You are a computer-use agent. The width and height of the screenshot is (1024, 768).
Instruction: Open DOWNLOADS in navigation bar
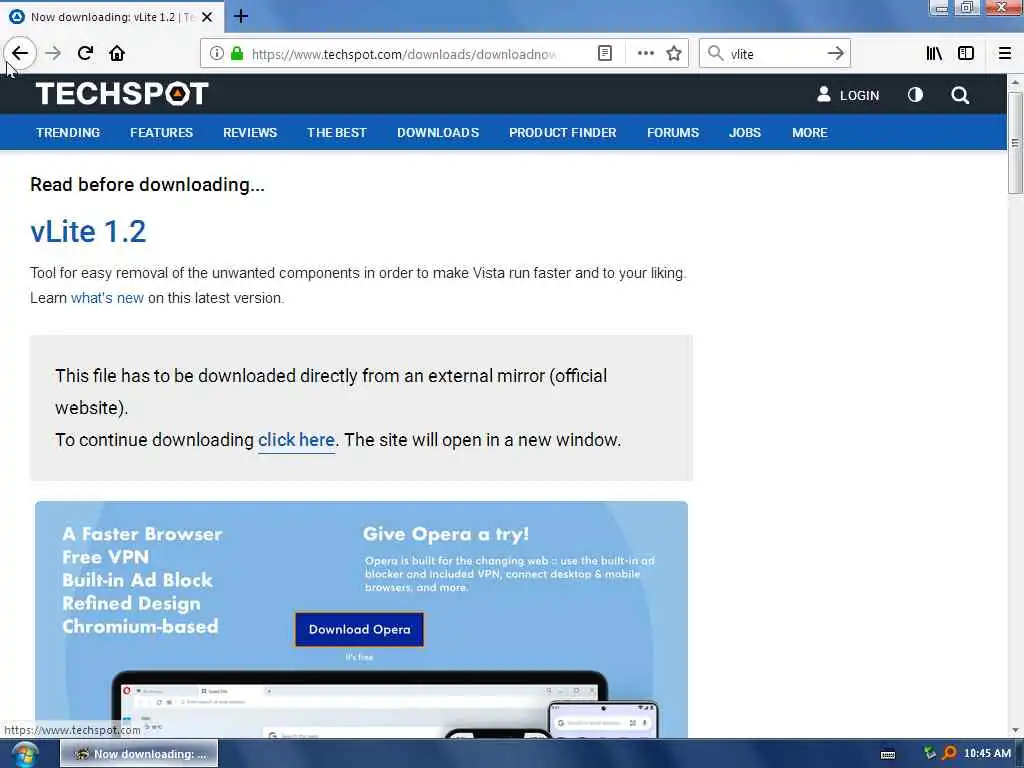click(x=438, y=133)
